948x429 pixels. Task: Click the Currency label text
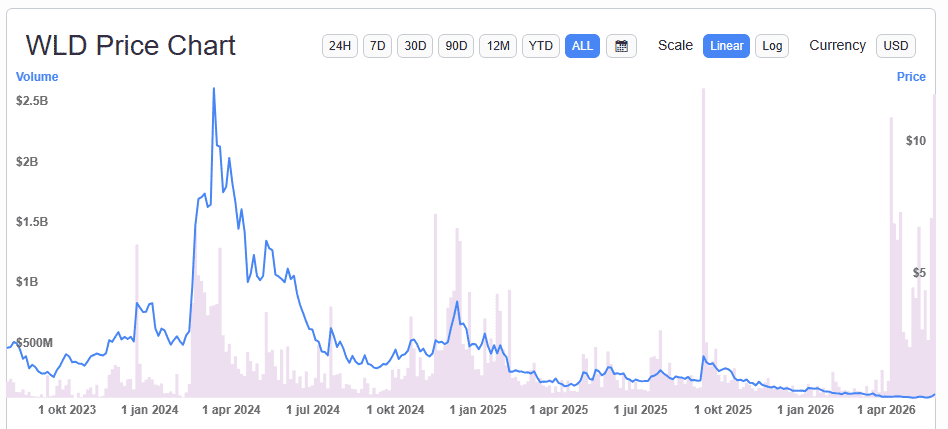(x=837, y=45)
